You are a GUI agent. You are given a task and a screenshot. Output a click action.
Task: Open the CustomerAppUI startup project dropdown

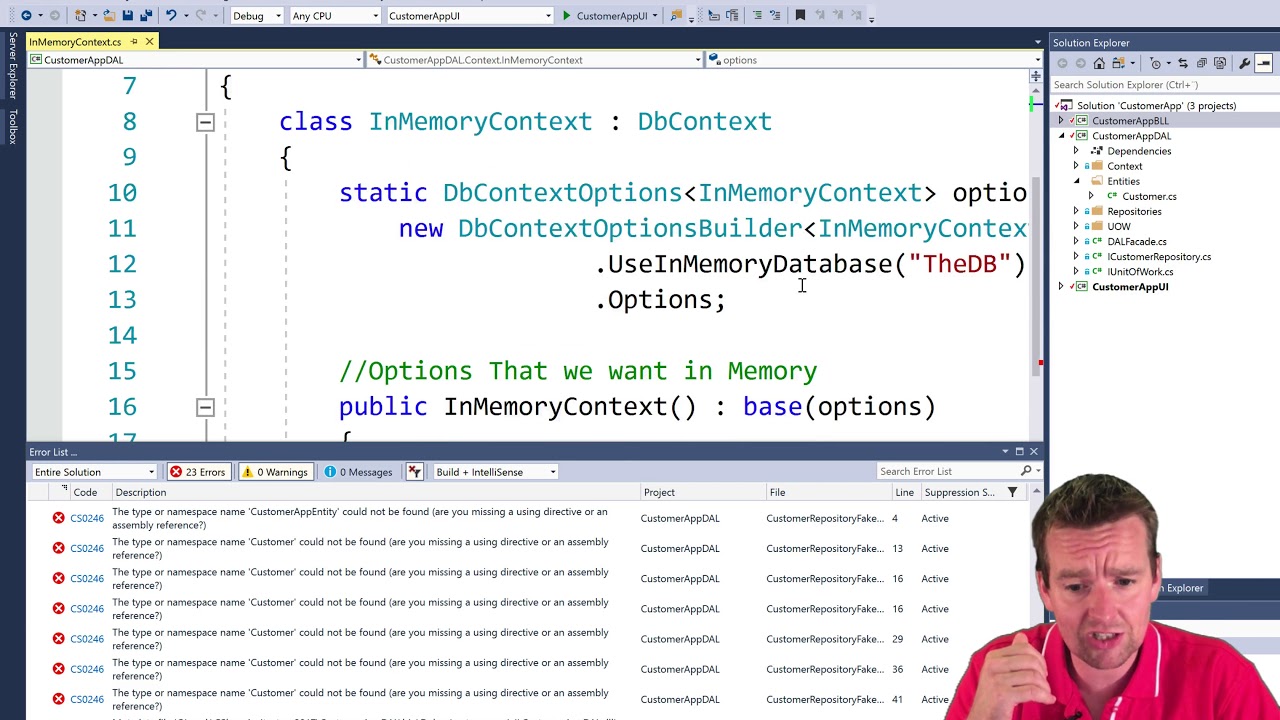(469, 16)
